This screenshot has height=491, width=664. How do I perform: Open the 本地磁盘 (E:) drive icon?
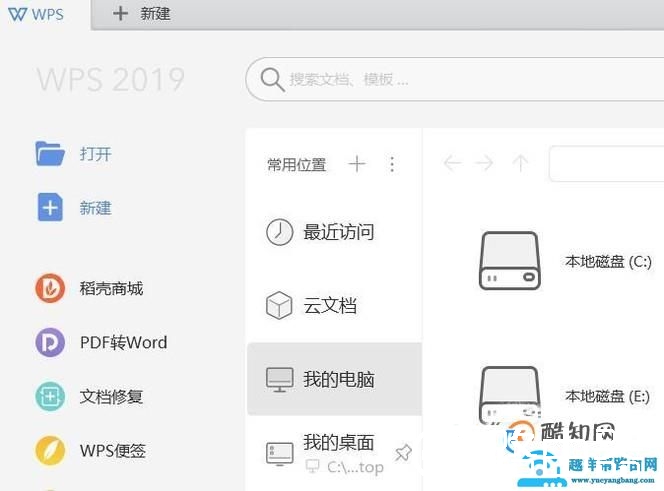[x=509, y=394]
